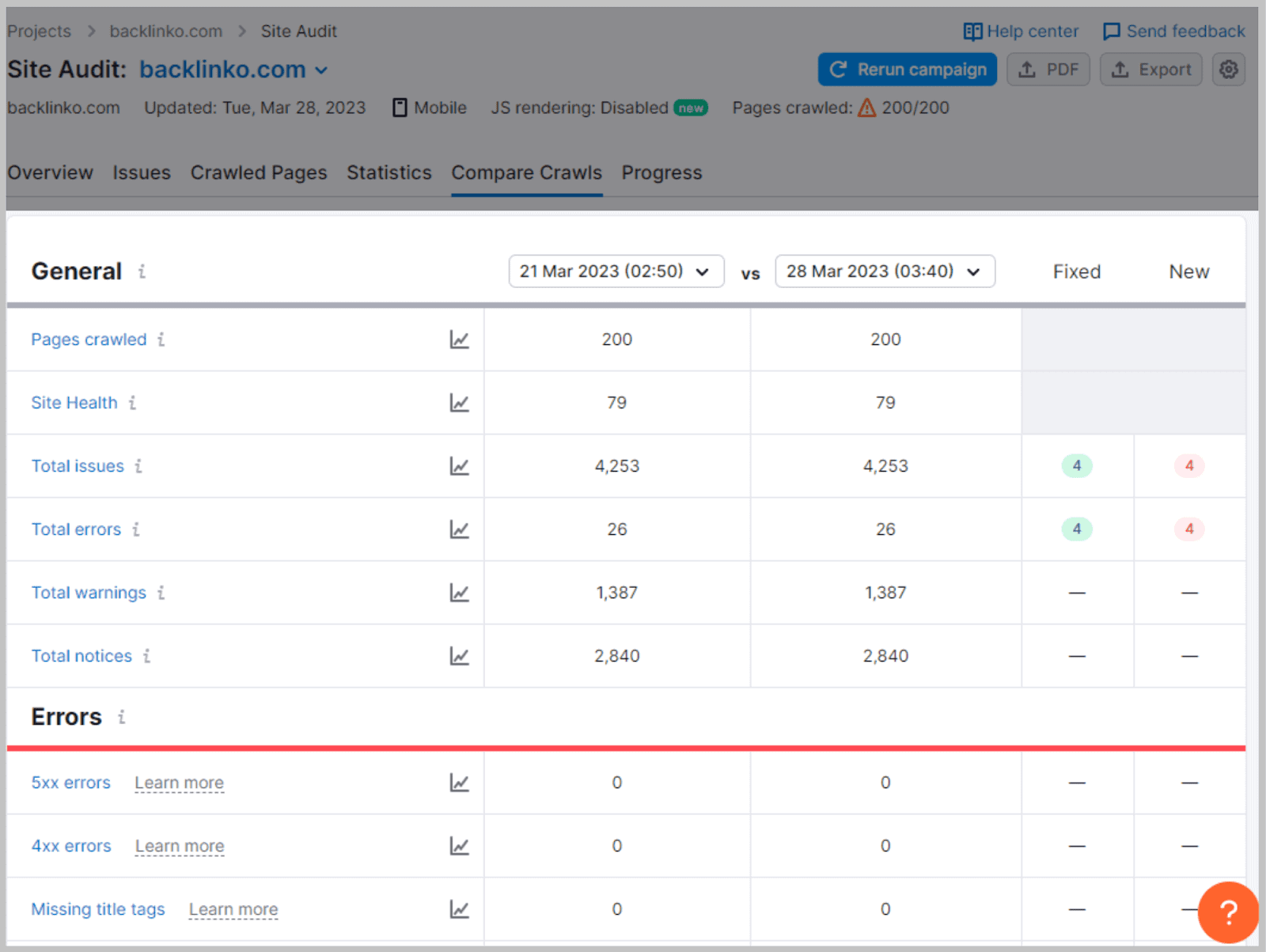The height and width of the screenshot is (952, 1266).
Task: Go to backlinko.com breadcrumb
Action: coord(166,32)
